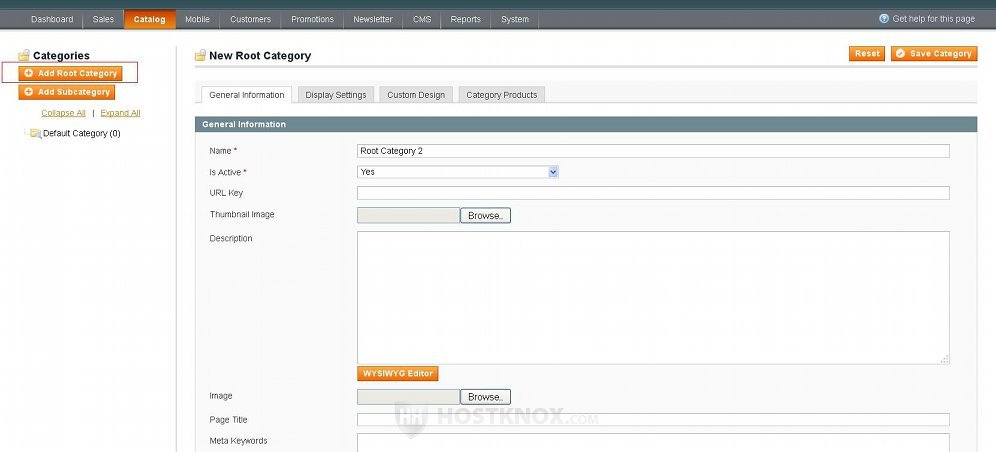Click the Add Subcategory button
Image resolution: width=996 pixels, height=452 pixels.
click(67, 92)
